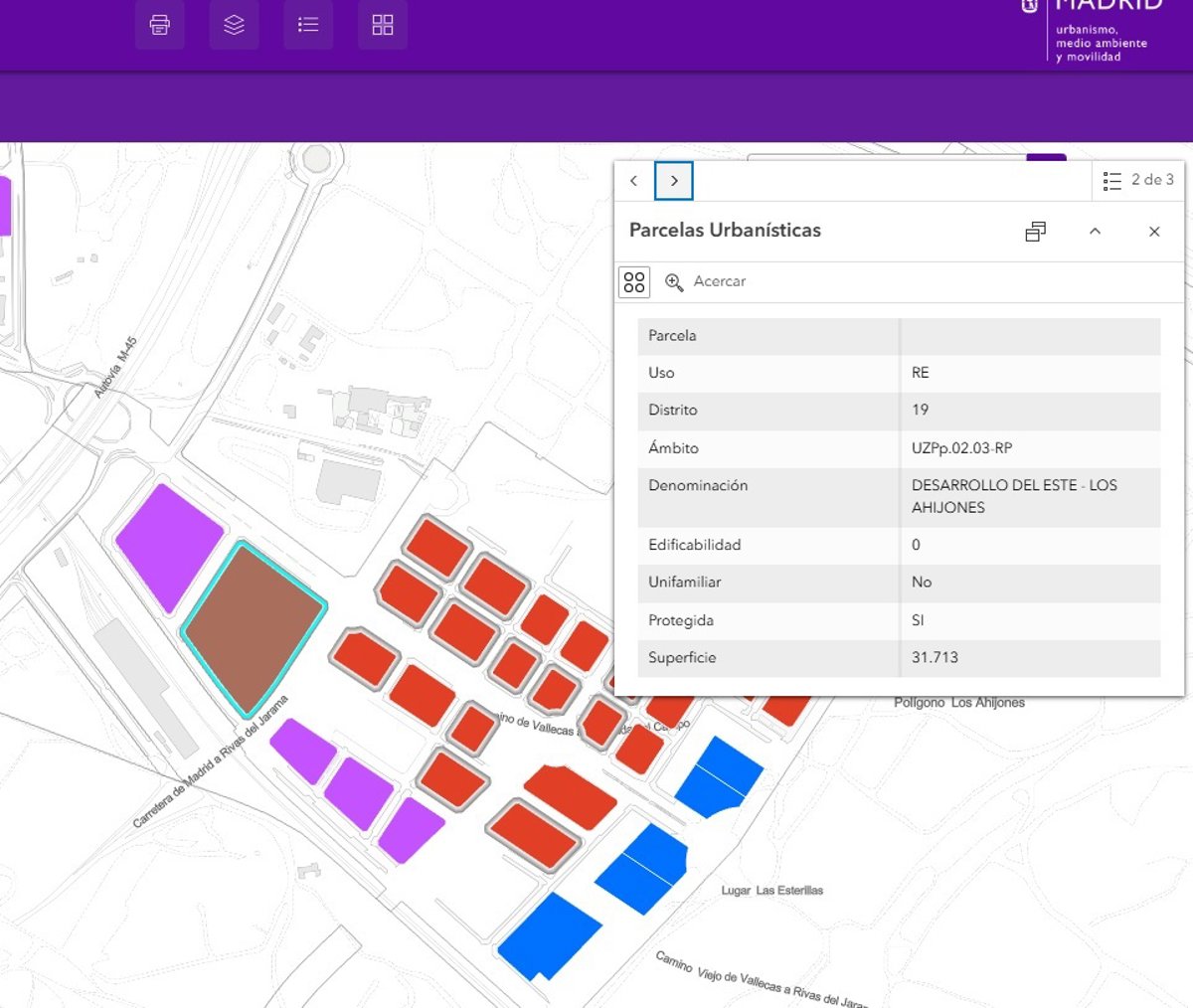Click the print icon in the toolbar
This screenshot has height=1008, width=1193.
pos(159,25)
